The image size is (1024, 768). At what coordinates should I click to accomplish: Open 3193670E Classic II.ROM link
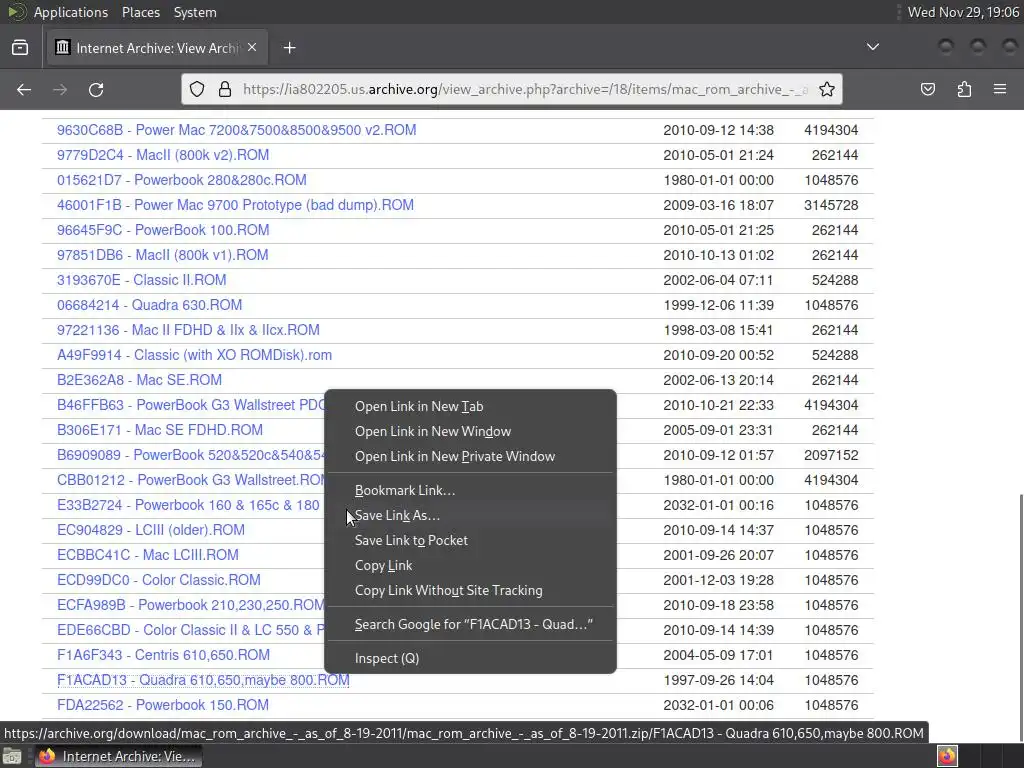click(x=141, y=280)
